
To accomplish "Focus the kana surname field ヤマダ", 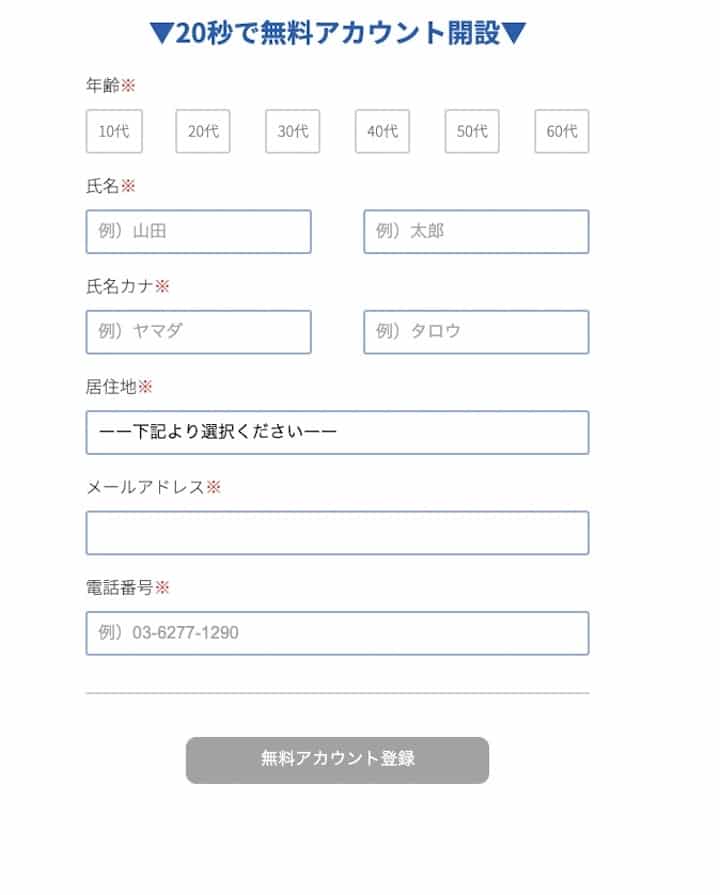I will tap(199, 332).
